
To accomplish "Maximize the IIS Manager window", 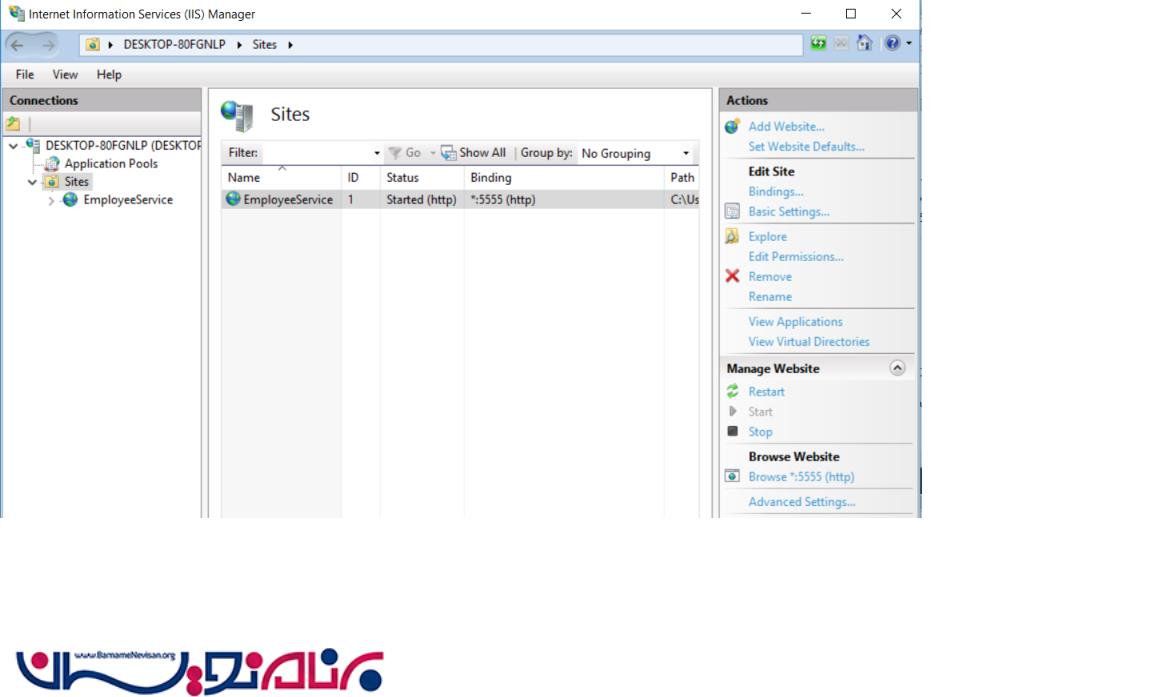I will (851, 14).
